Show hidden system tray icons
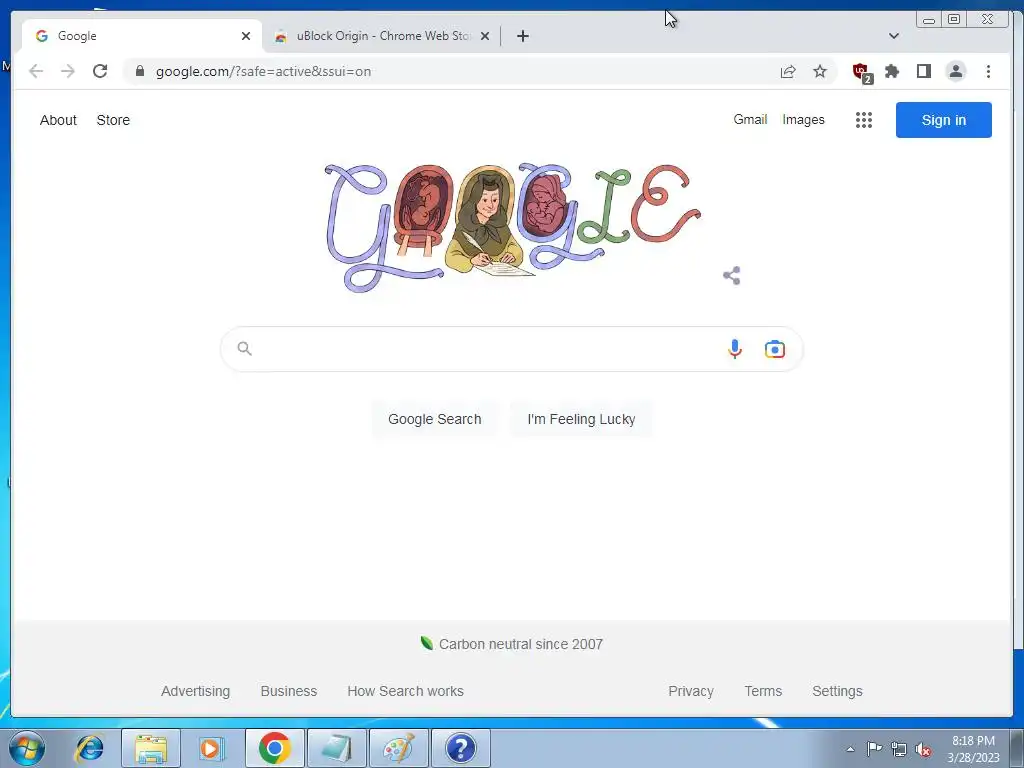Viewport: 1024px width, 768px height. tap(850, 749)
